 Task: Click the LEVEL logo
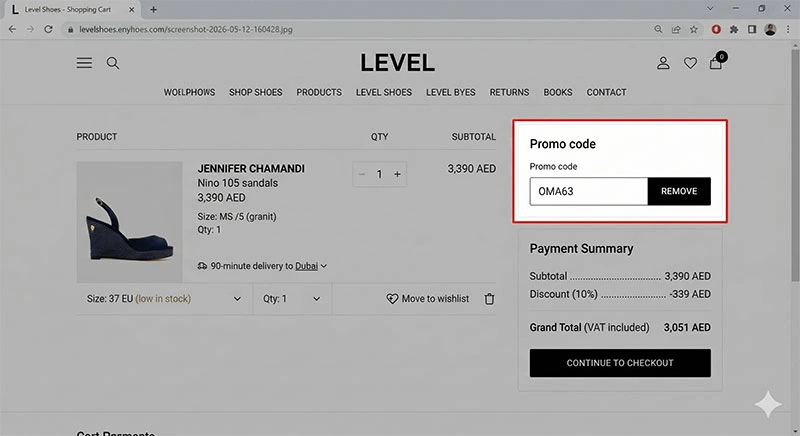pyautogui.click(x=397, y=63)
